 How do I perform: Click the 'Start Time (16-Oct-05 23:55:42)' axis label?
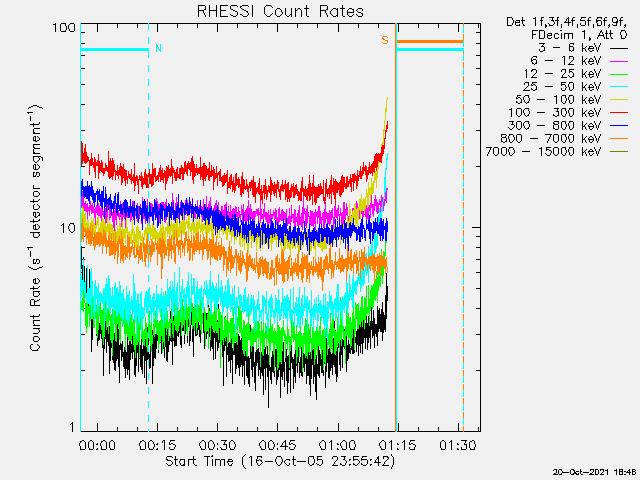click(x=280, y=462)
